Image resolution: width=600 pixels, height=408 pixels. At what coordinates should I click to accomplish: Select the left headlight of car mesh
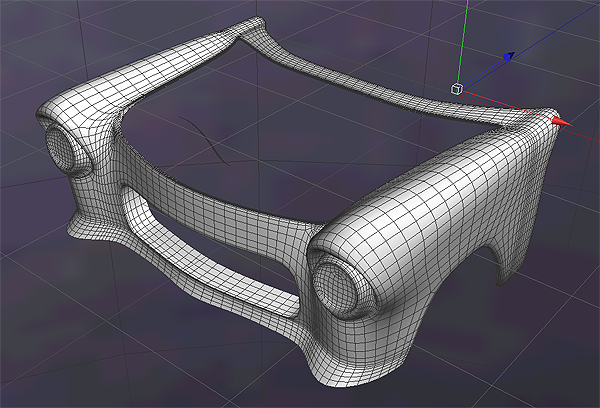(61, 149)
